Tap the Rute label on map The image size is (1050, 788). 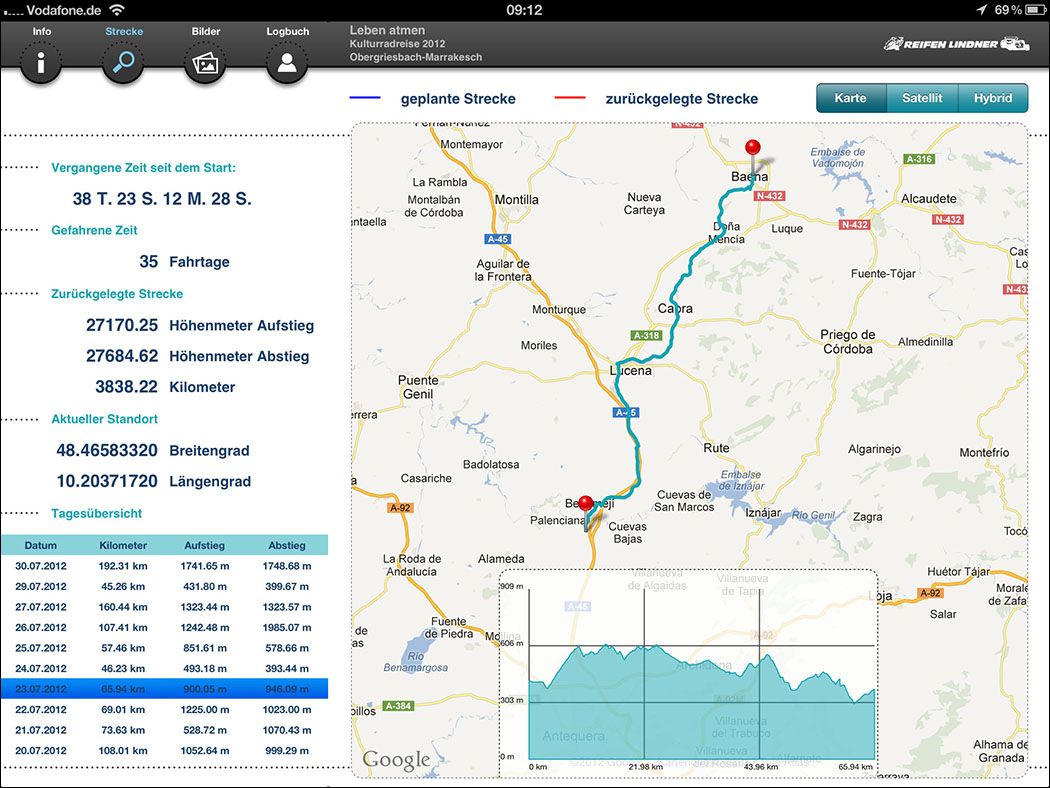(716, 448)
